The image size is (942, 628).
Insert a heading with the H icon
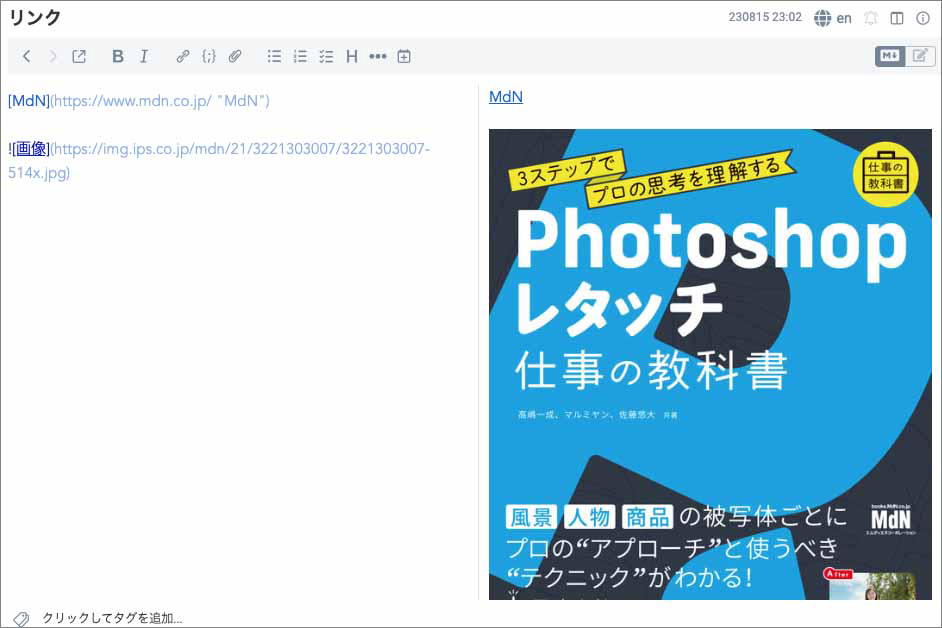point(352,56)
